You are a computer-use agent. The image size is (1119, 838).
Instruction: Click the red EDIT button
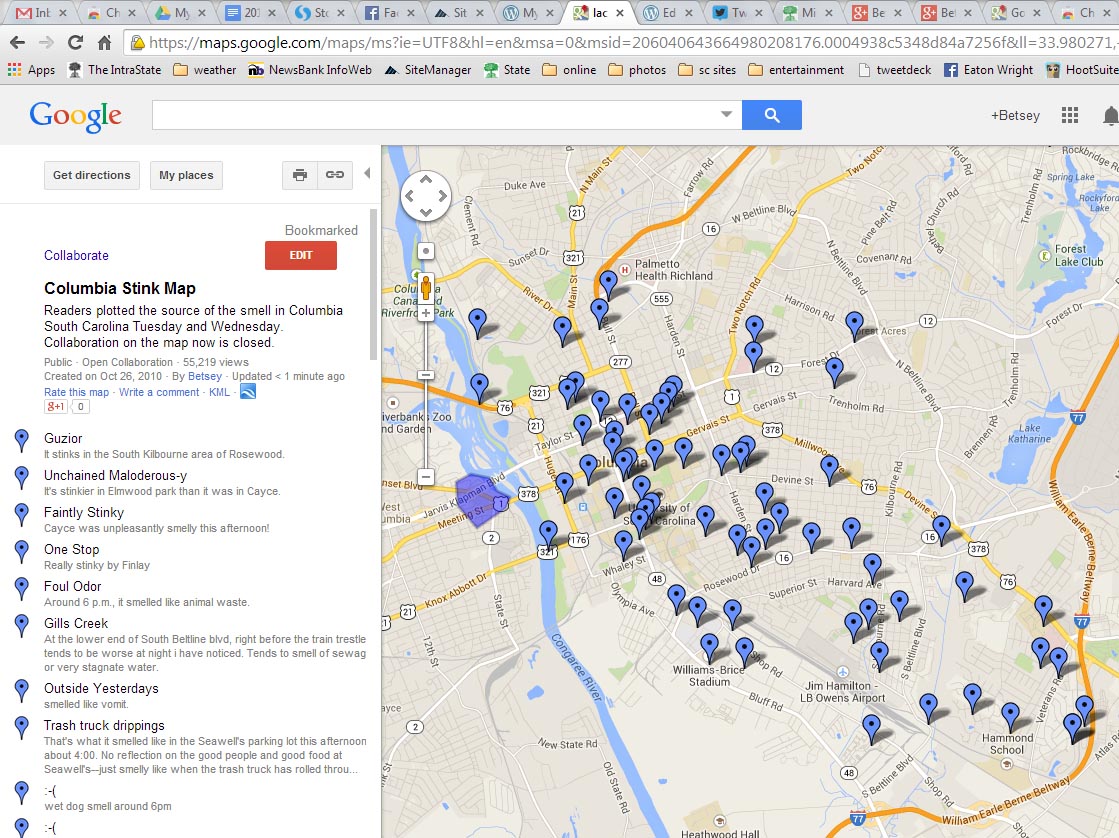point(300,255)
